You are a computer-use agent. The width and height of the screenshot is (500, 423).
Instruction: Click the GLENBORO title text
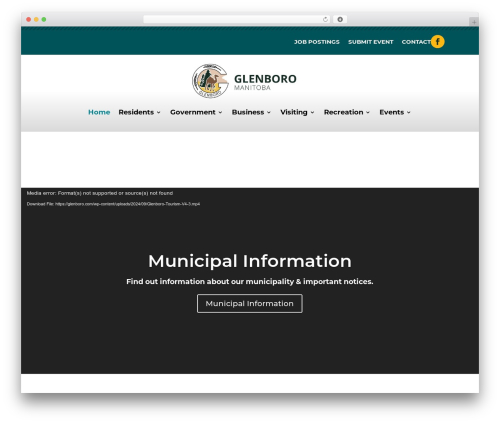coord(265,79)
